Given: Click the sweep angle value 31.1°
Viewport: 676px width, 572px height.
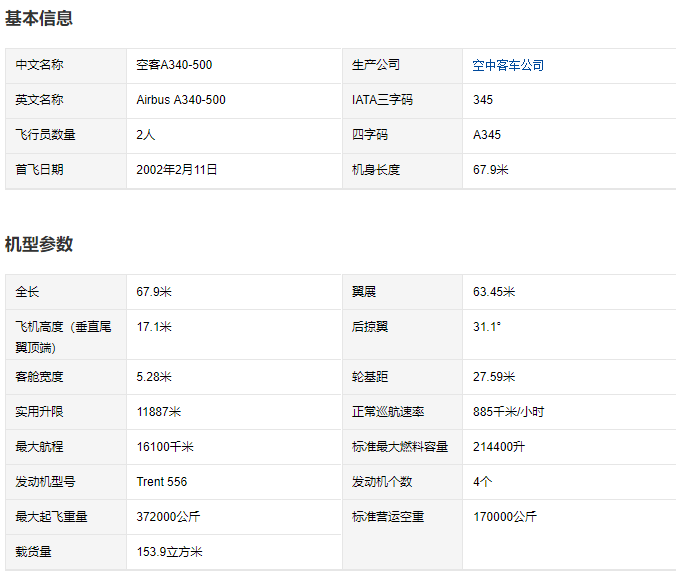Looking at the screenshot, I should pos(487,326).
